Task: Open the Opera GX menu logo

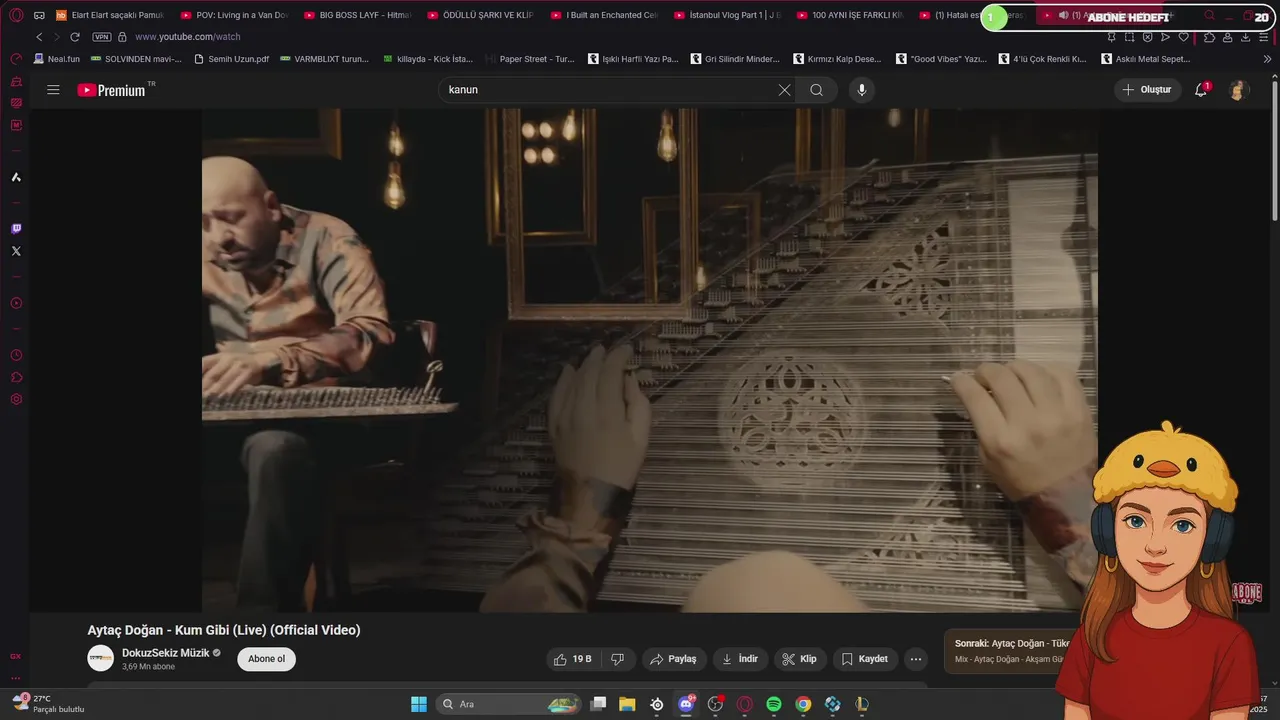Action: click(x=16, y=15)
